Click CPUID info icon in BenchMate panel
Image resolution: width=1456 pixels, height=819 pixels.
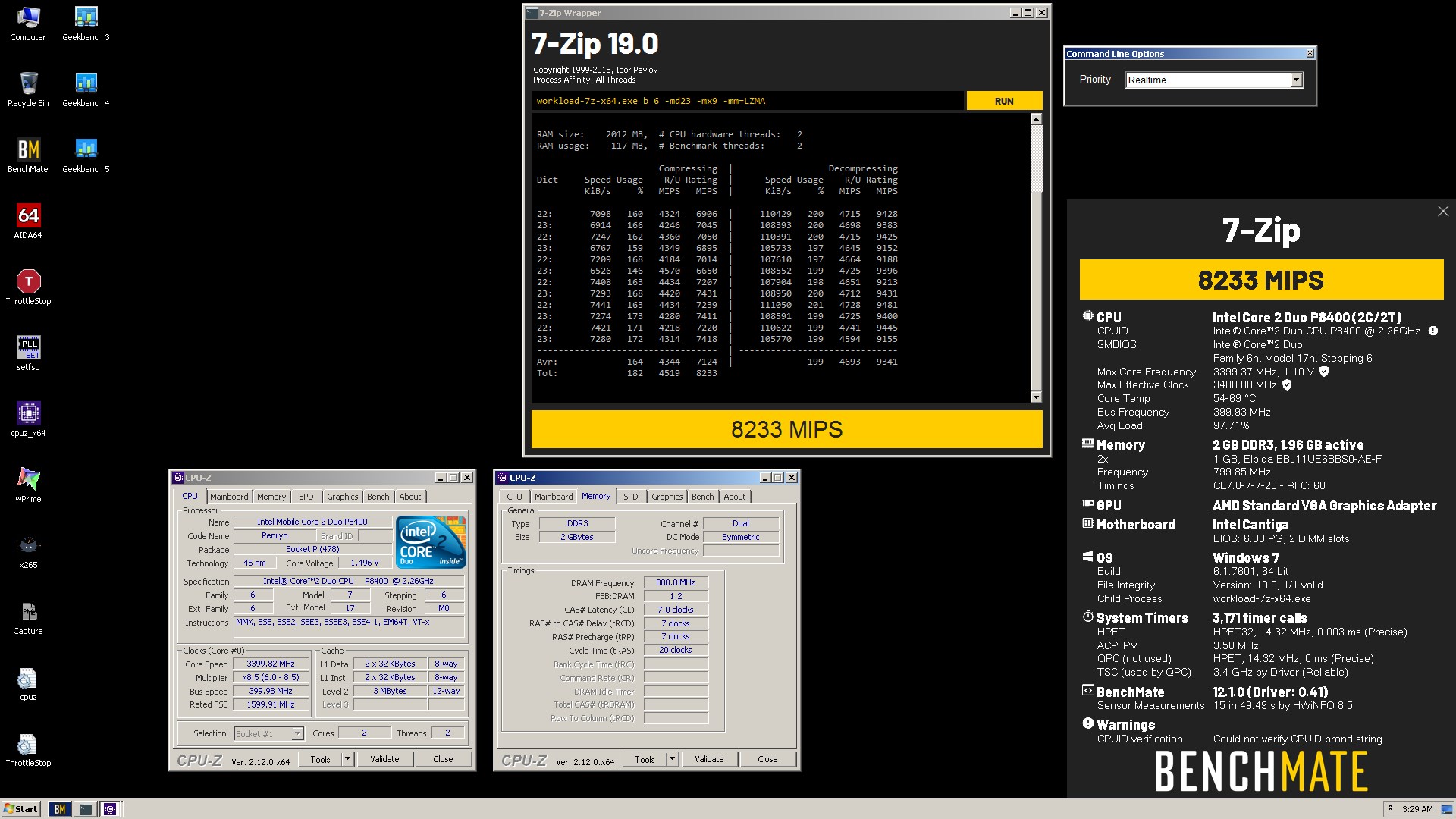coord(1433,331)
